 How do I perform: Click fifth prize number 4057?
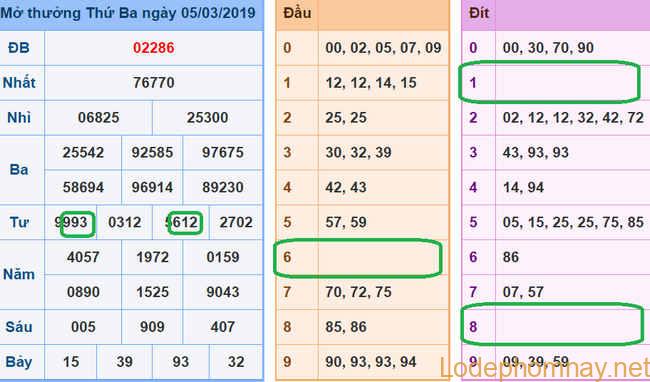tap(83, 257)
